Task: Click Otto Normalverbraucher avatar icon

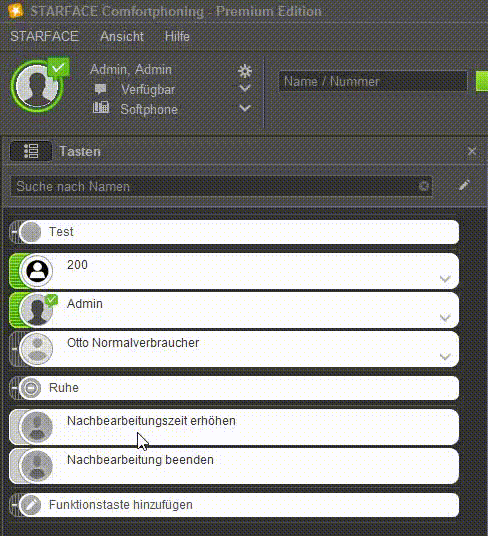Action: pyautogui.click(x=37, y=349)
